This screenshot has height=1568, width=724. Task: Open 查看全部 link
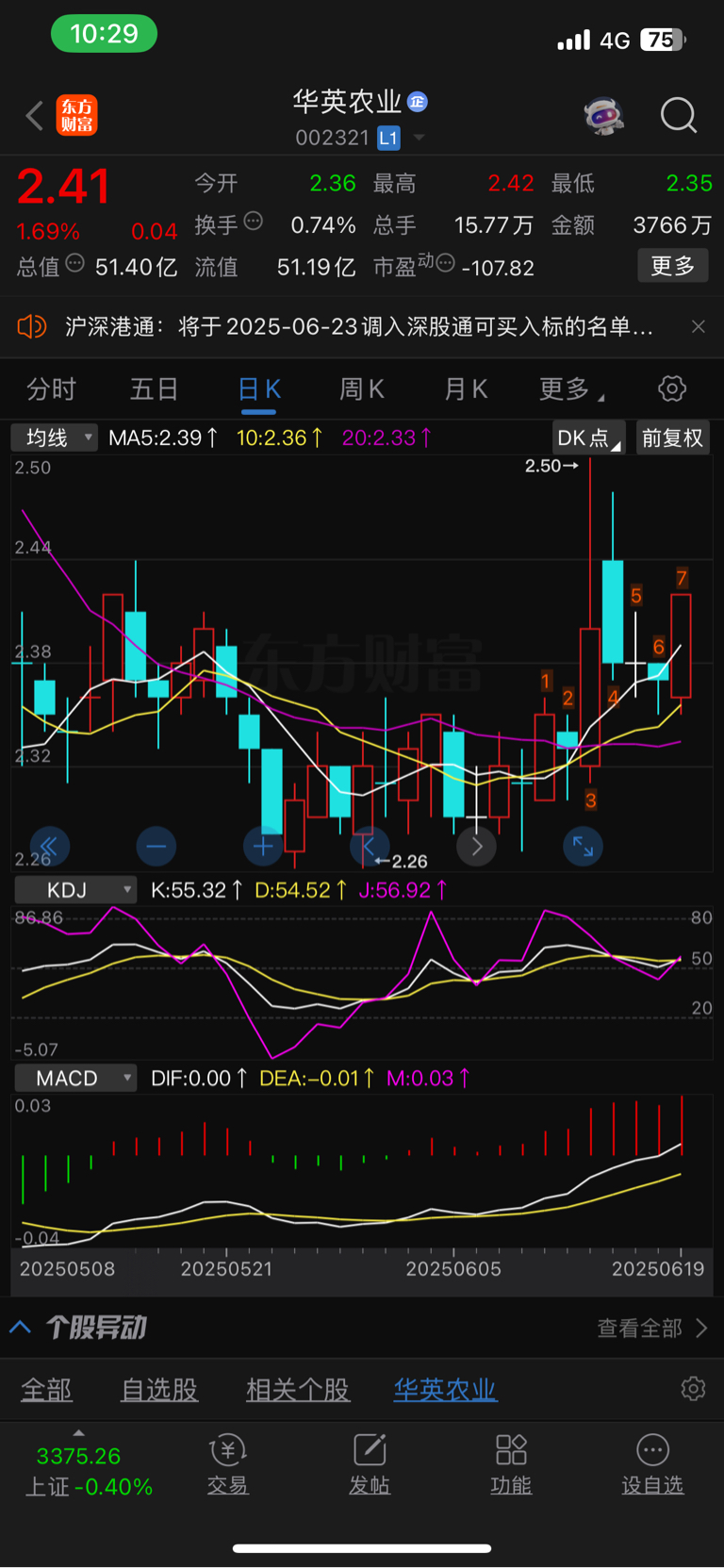pyautogui.click(x=651, y=1329)
